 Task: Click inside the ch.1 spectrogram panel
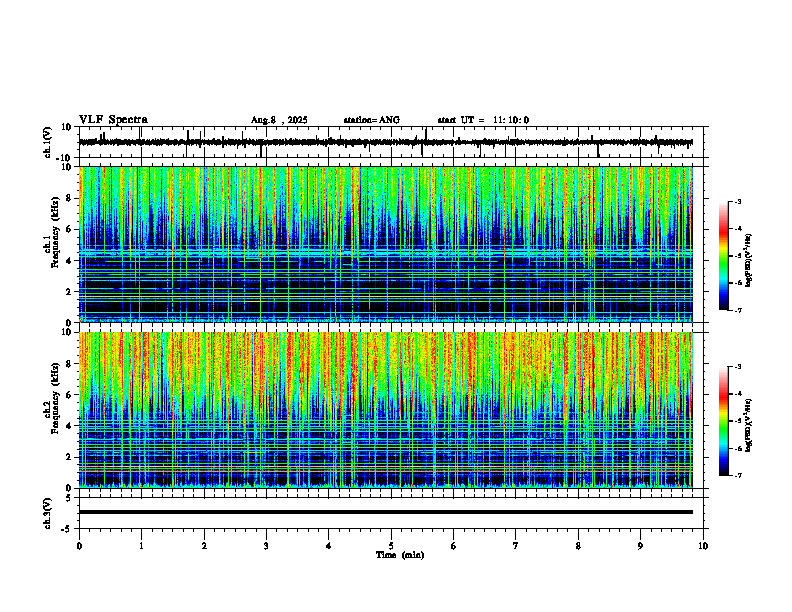tap(386, 244)
